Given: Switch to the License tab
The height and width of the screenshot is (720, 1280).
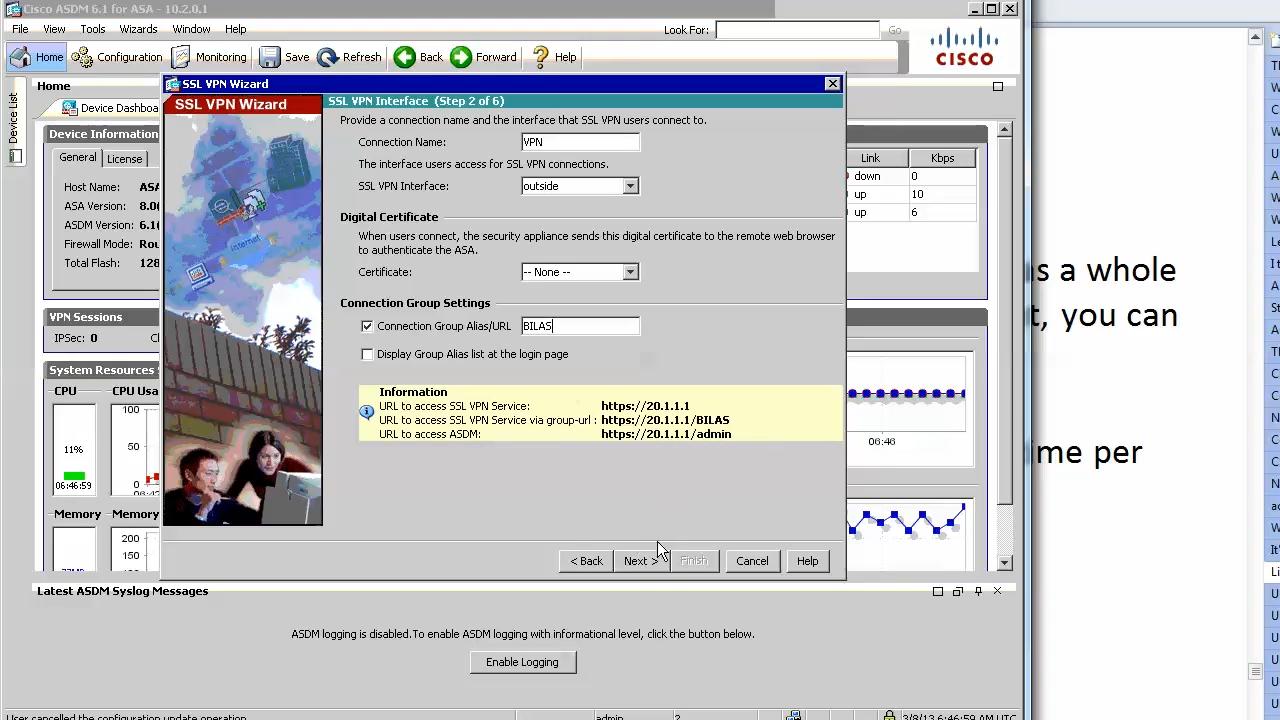Looking at the screenshot, I should point(124,159).
